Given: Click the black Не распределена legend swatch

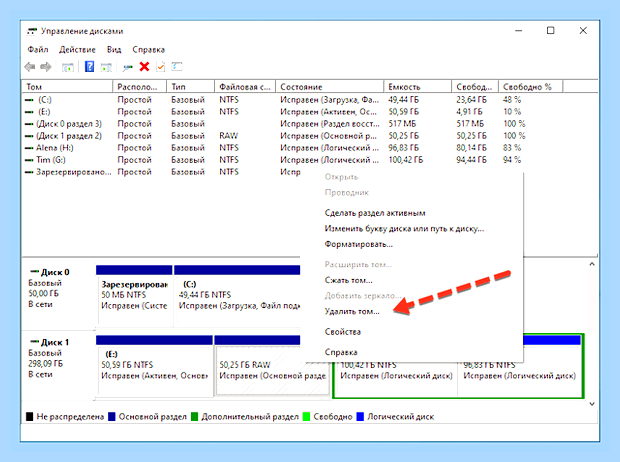Looking at the screenshot, I should [30, 417].
